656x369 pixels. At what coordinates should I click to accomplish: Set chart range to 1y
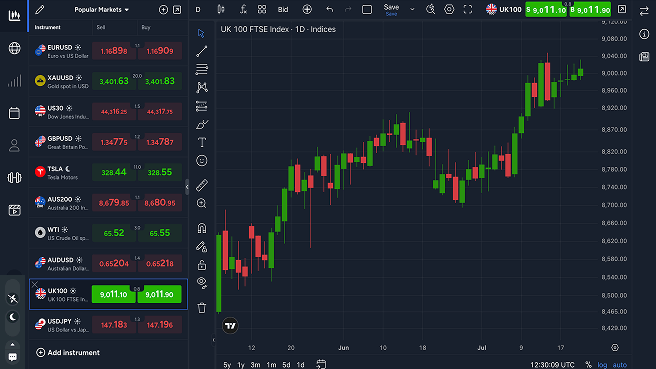tap(241, 365)
